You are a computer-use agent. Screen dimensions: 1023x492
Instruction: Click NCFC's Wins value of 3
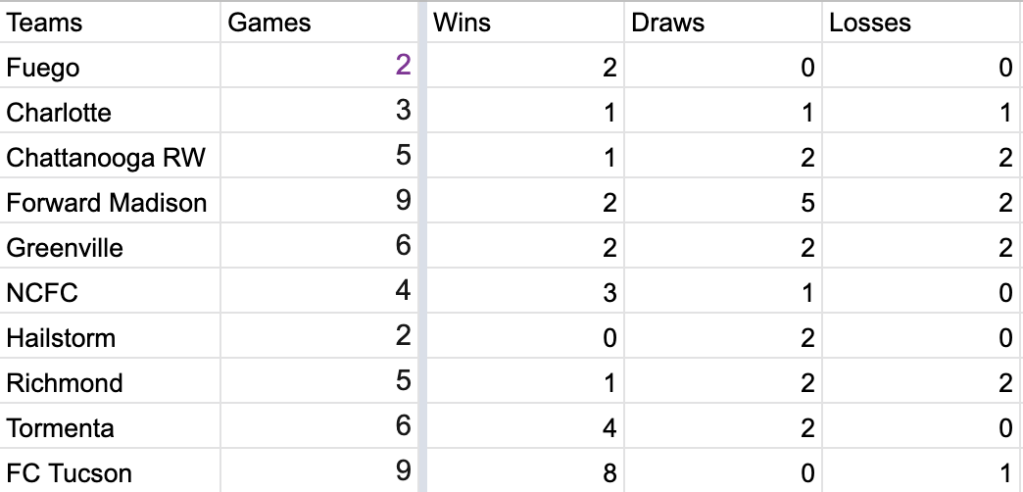pos(609,293)
